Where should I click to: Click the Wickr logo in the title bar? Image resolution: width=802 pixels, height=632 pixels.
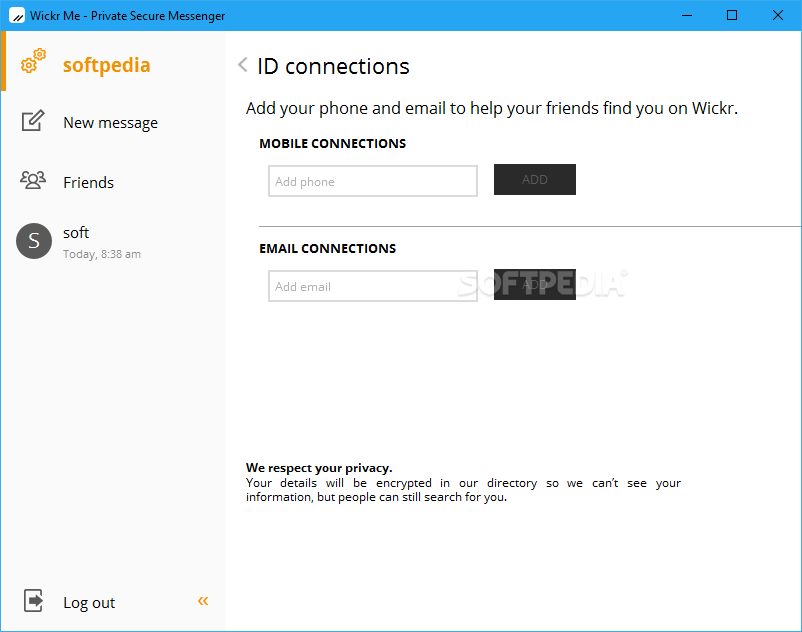[17, 15]
